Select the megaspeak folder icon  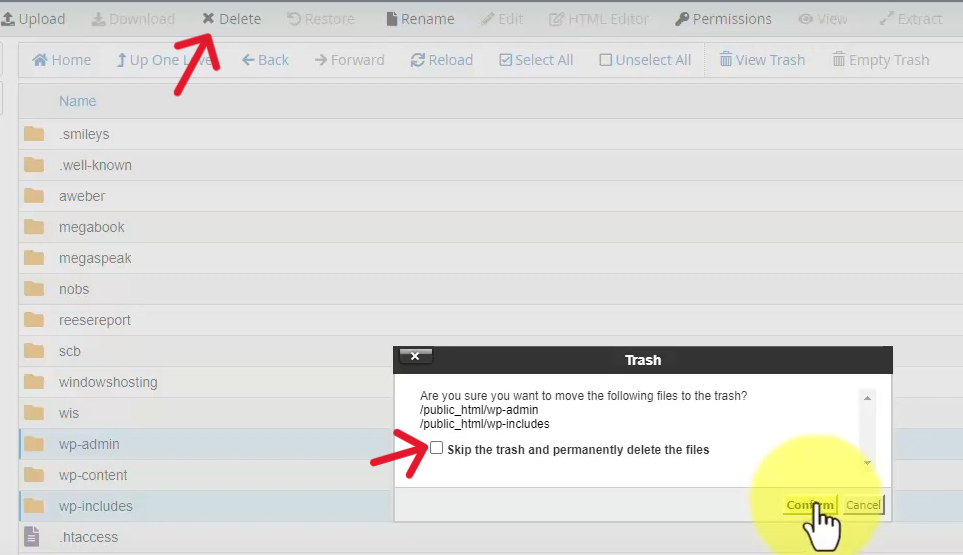pyautogui.click(x=34, y=258)
